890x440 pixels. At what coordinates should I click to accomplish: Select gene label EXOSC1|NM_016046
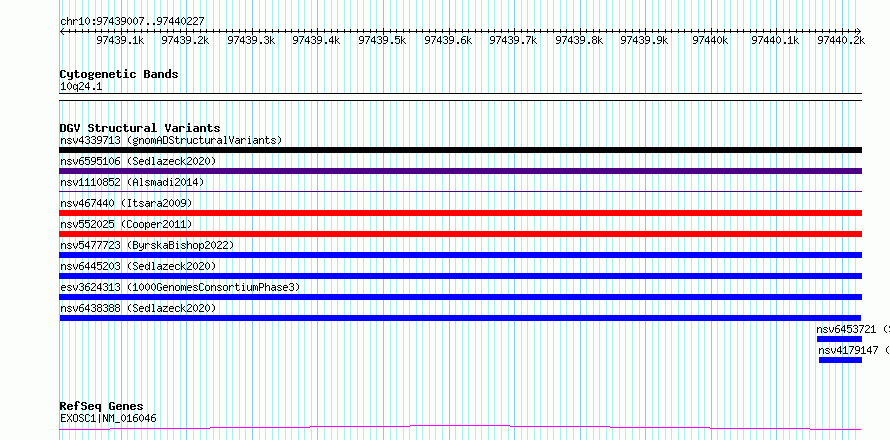pos(108,419)
